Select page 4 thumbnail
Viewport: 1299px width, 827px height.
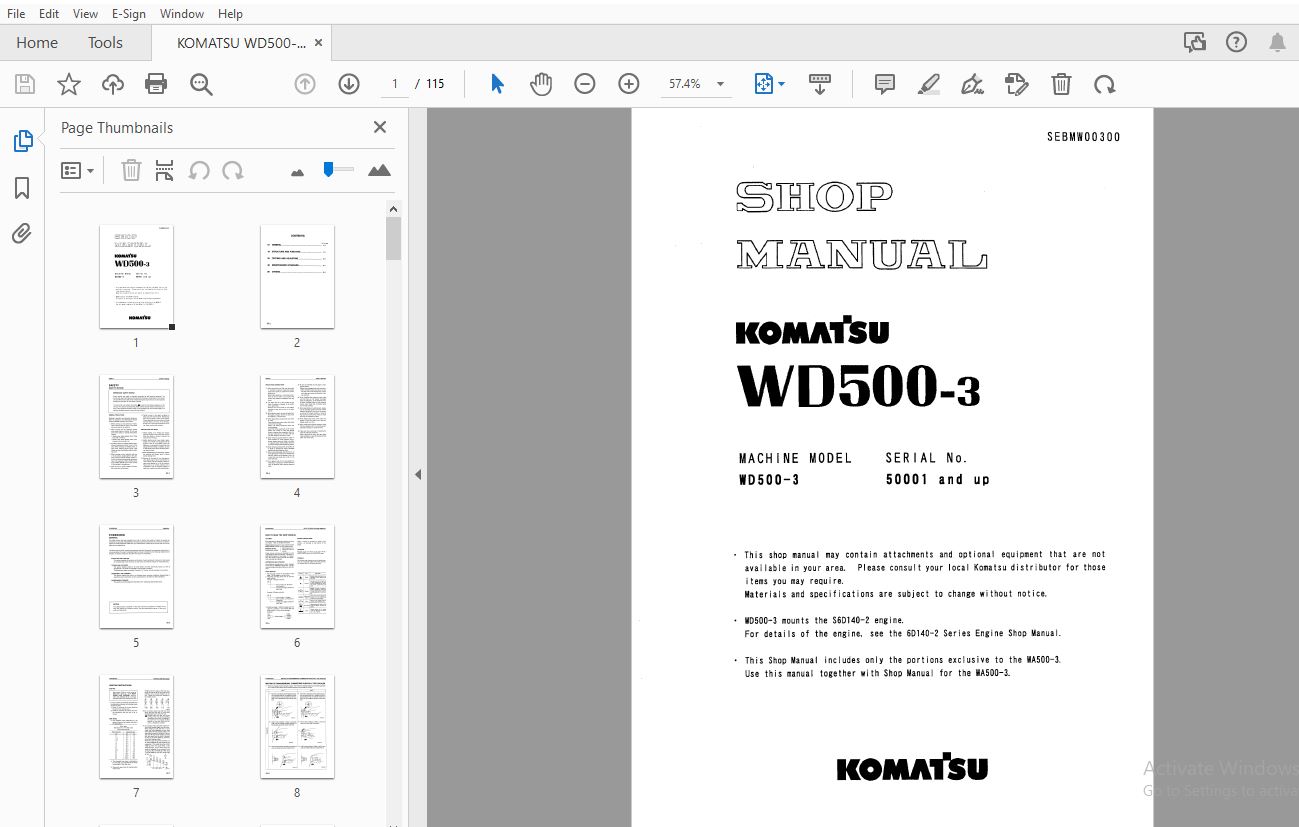[x=297, y=427]
